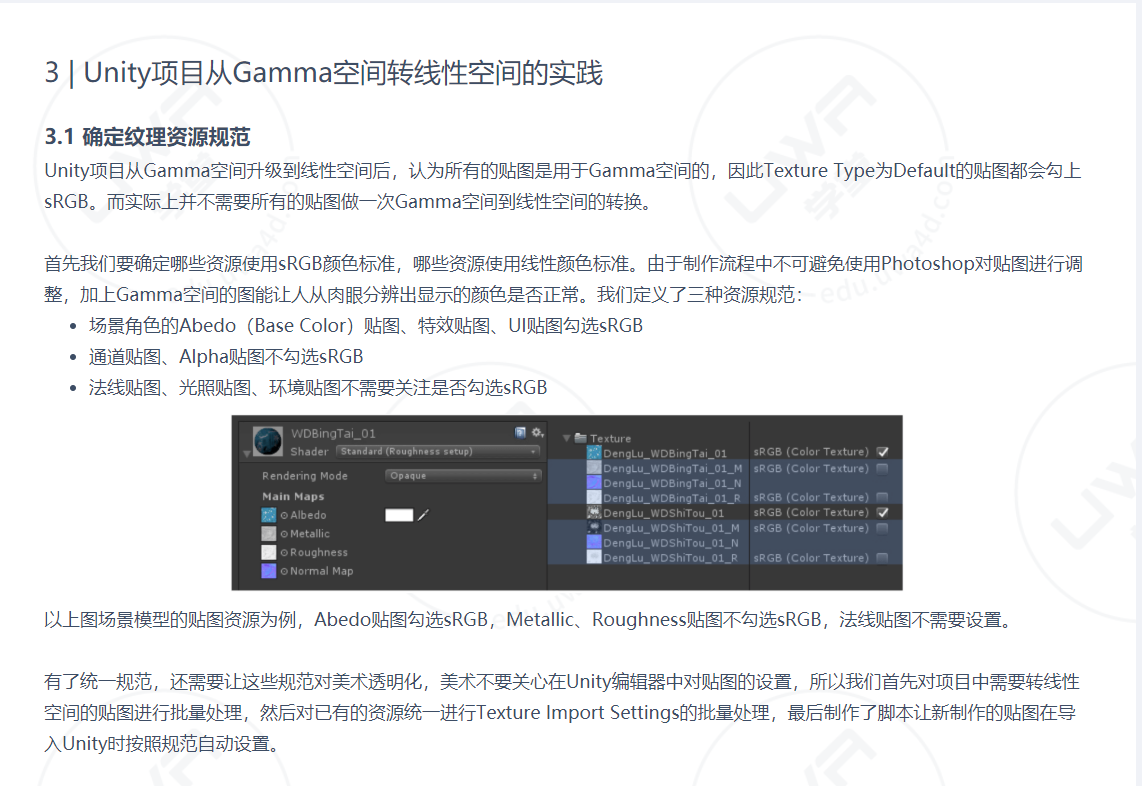
Task: Open the material settings gear menu
Action: tap(537, 433)
